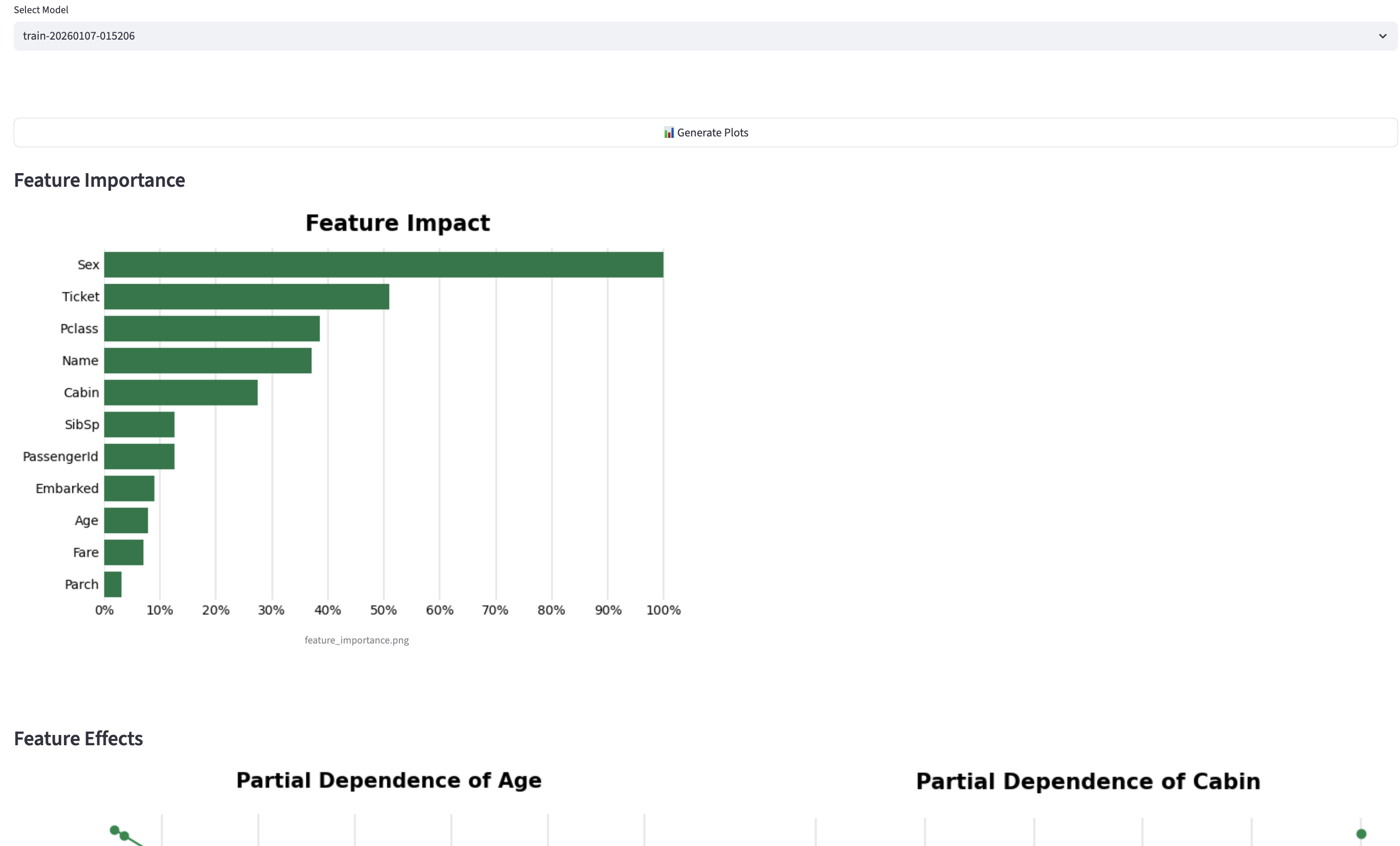1400x846 pixels.
Task: Click the Pclass bar in chart
Action: coord(211,329)
